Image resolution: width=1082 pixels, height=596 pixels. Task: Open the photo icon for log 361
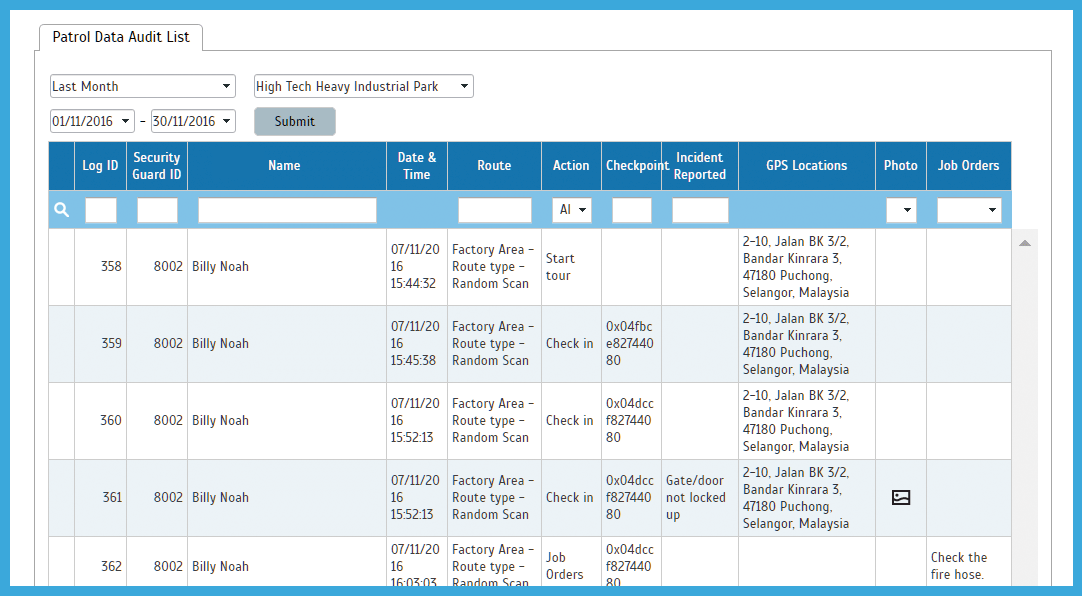[901, 497]
